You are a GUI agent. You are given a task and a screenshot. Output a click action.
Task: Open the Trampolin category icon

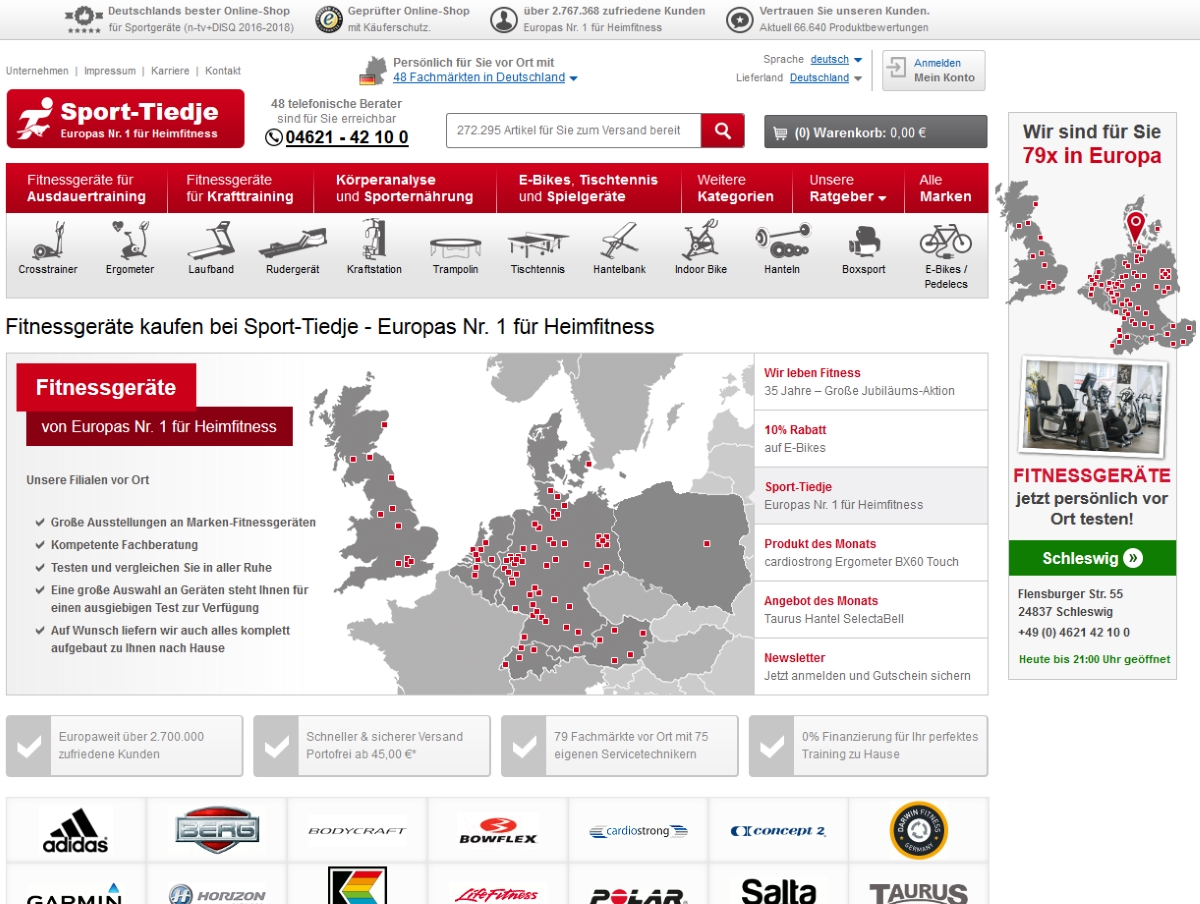coord(455,246)
